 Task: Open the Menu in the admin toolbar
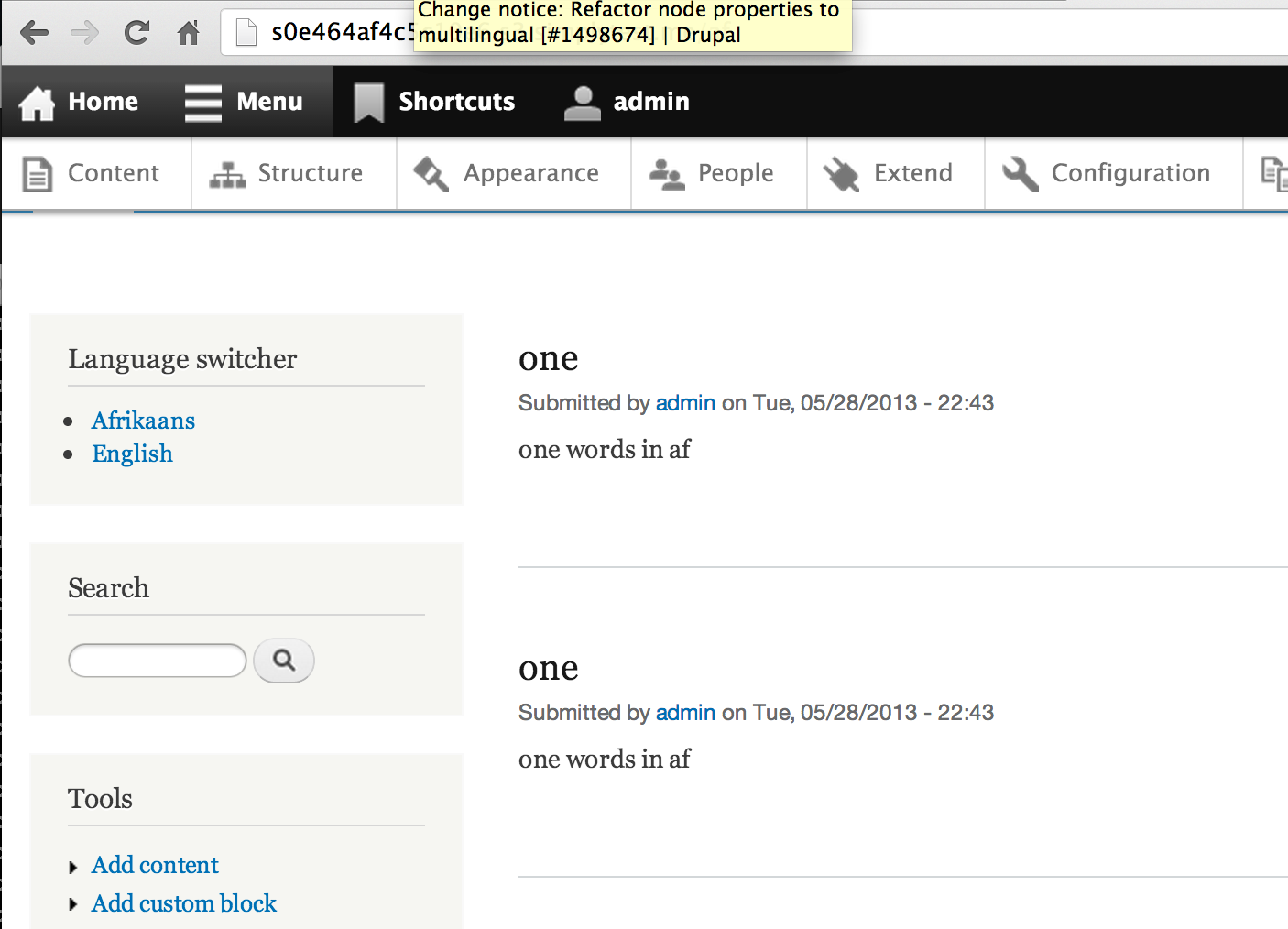point(203,101)
